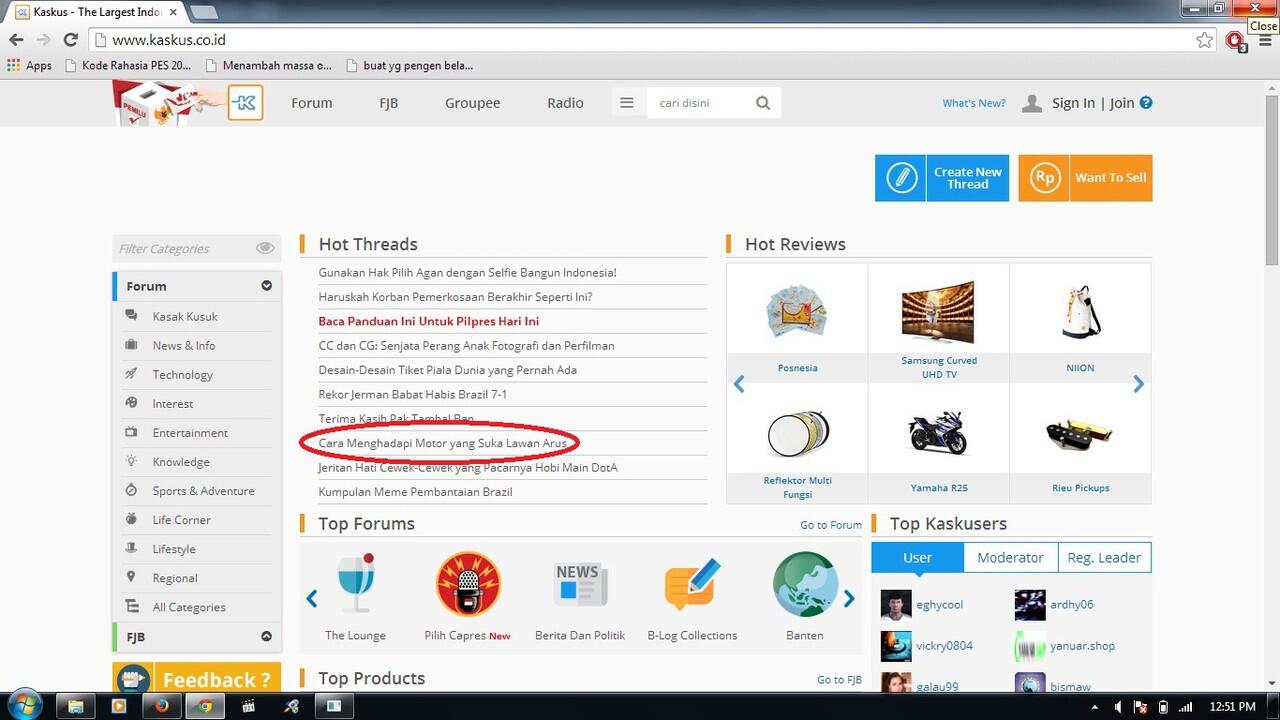Open Windows Start button
This screenshot has height=720, width=1280.
[x=24, y=704]
